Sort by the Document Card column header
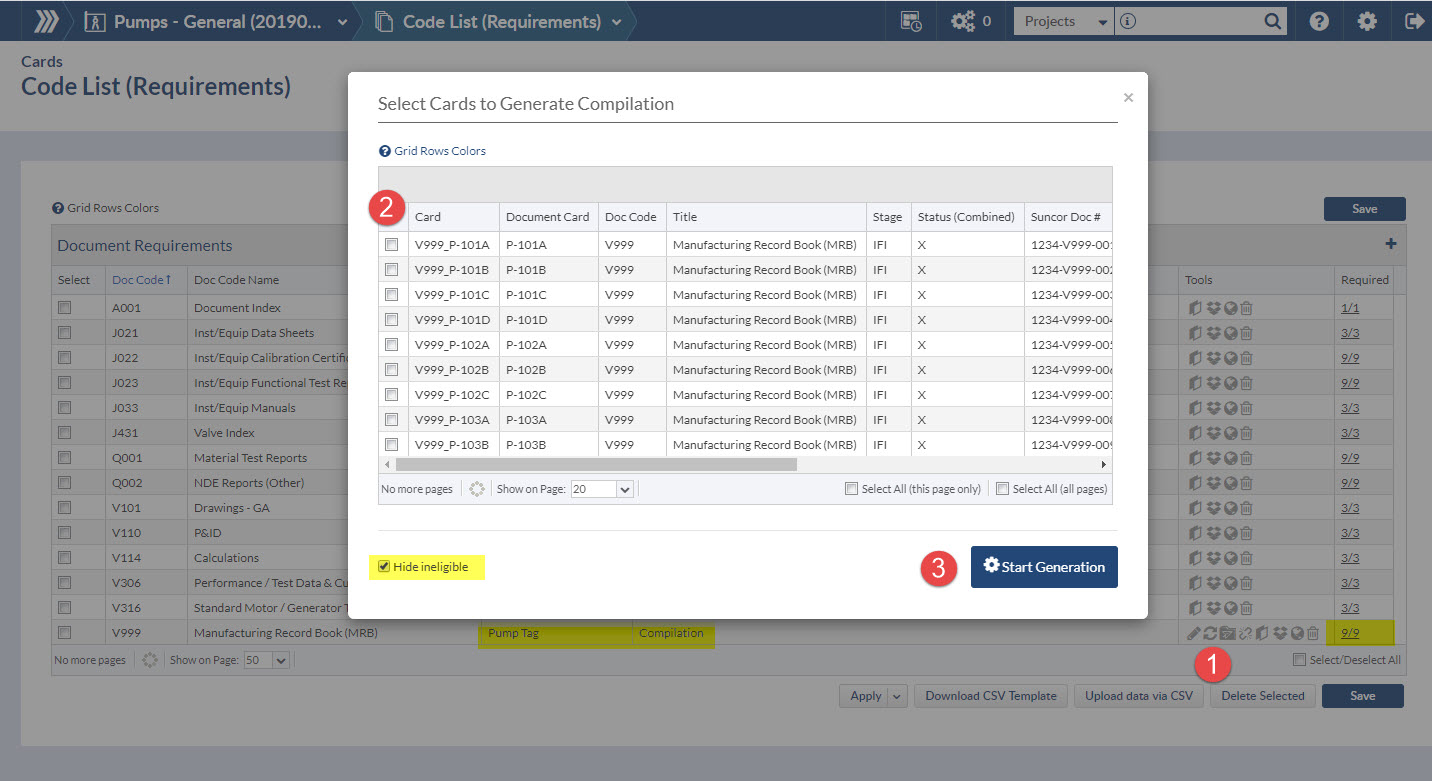Screen dimensions: 1432x781 pyautogui.click(x=548, y=217)
